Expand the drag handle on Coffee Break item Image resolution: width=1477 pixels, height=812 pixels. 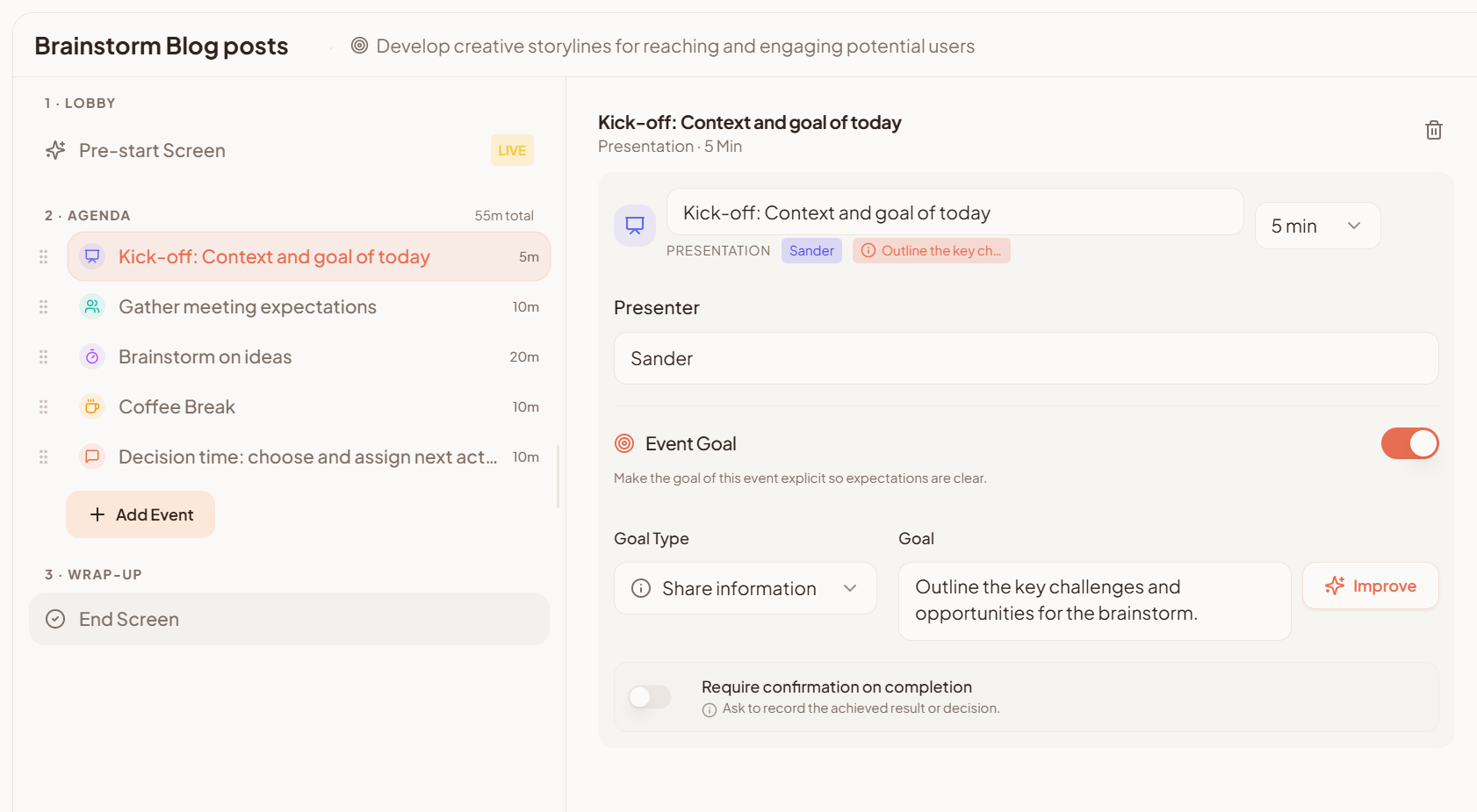pos(43,406)
